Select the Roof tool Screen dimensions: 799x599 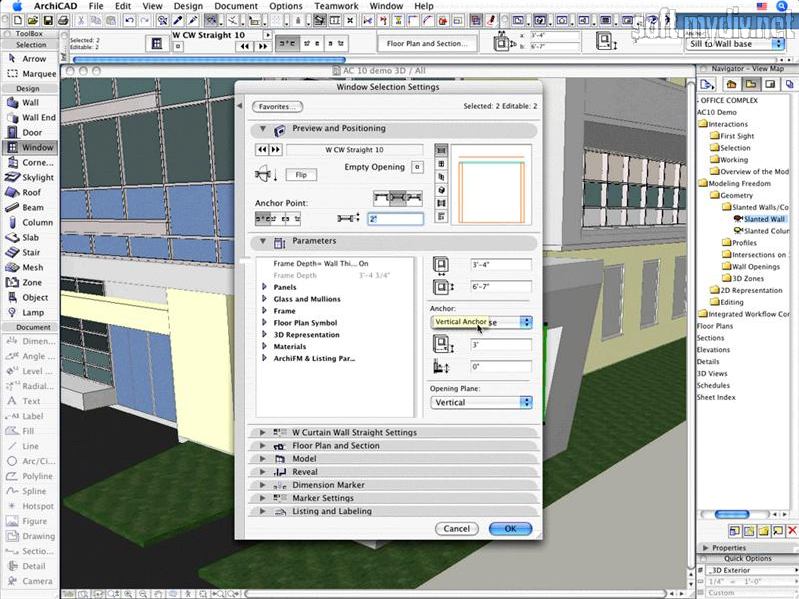tap(29, 193)
